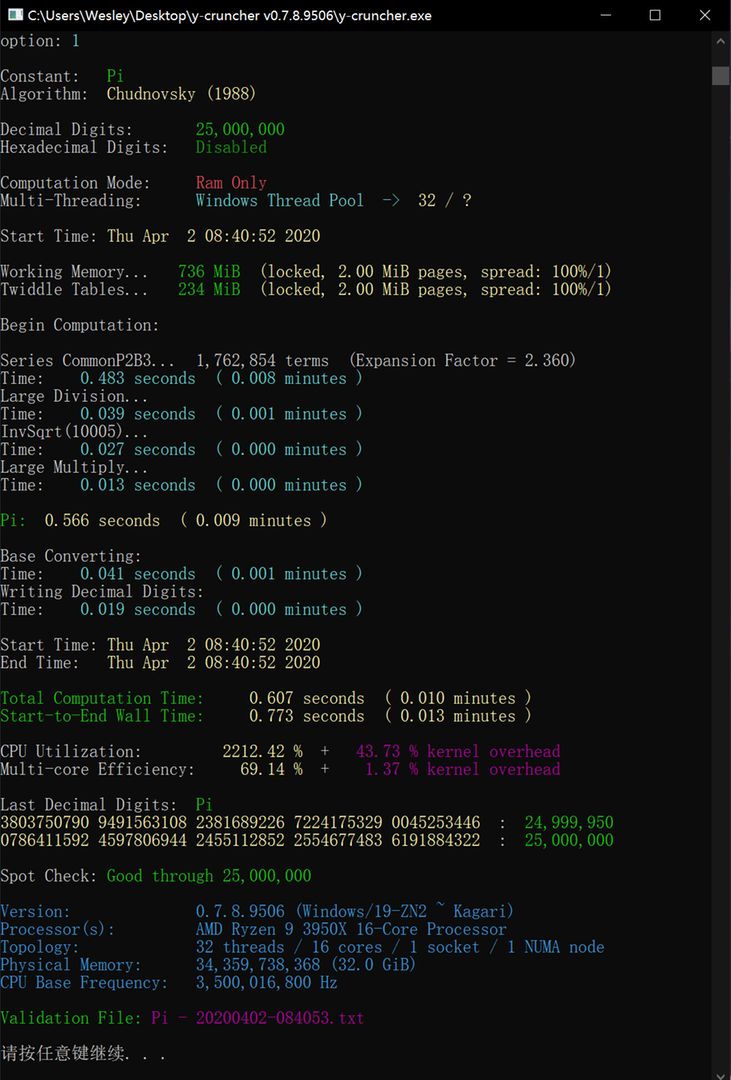This screenshot has height=1080, width=731.
Task: Click '234 MiB' twiddle tables value
Action: coord(209,289)
